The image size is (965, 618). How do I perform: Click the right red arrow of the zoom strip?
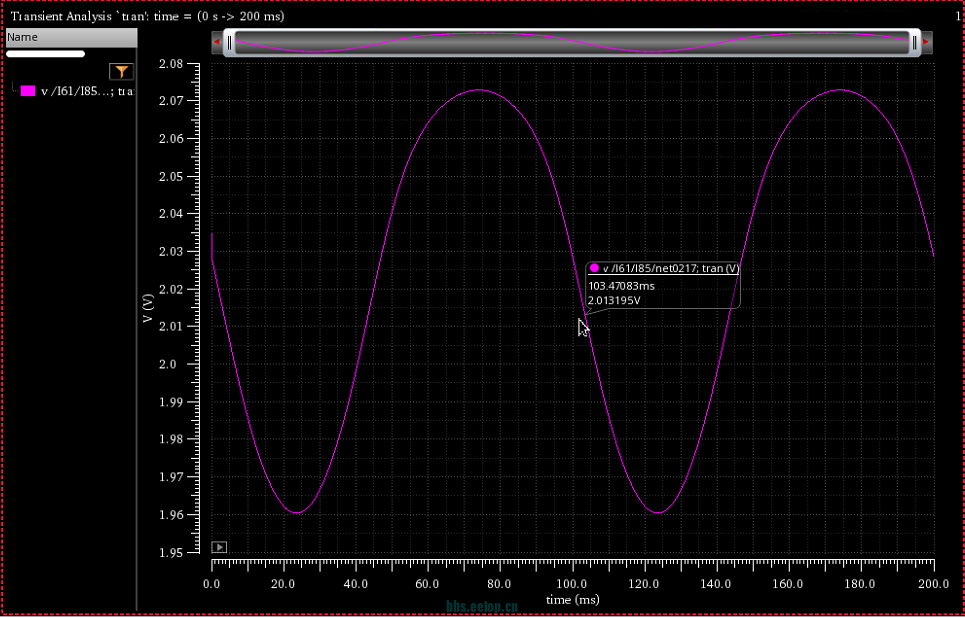(926, 42)
